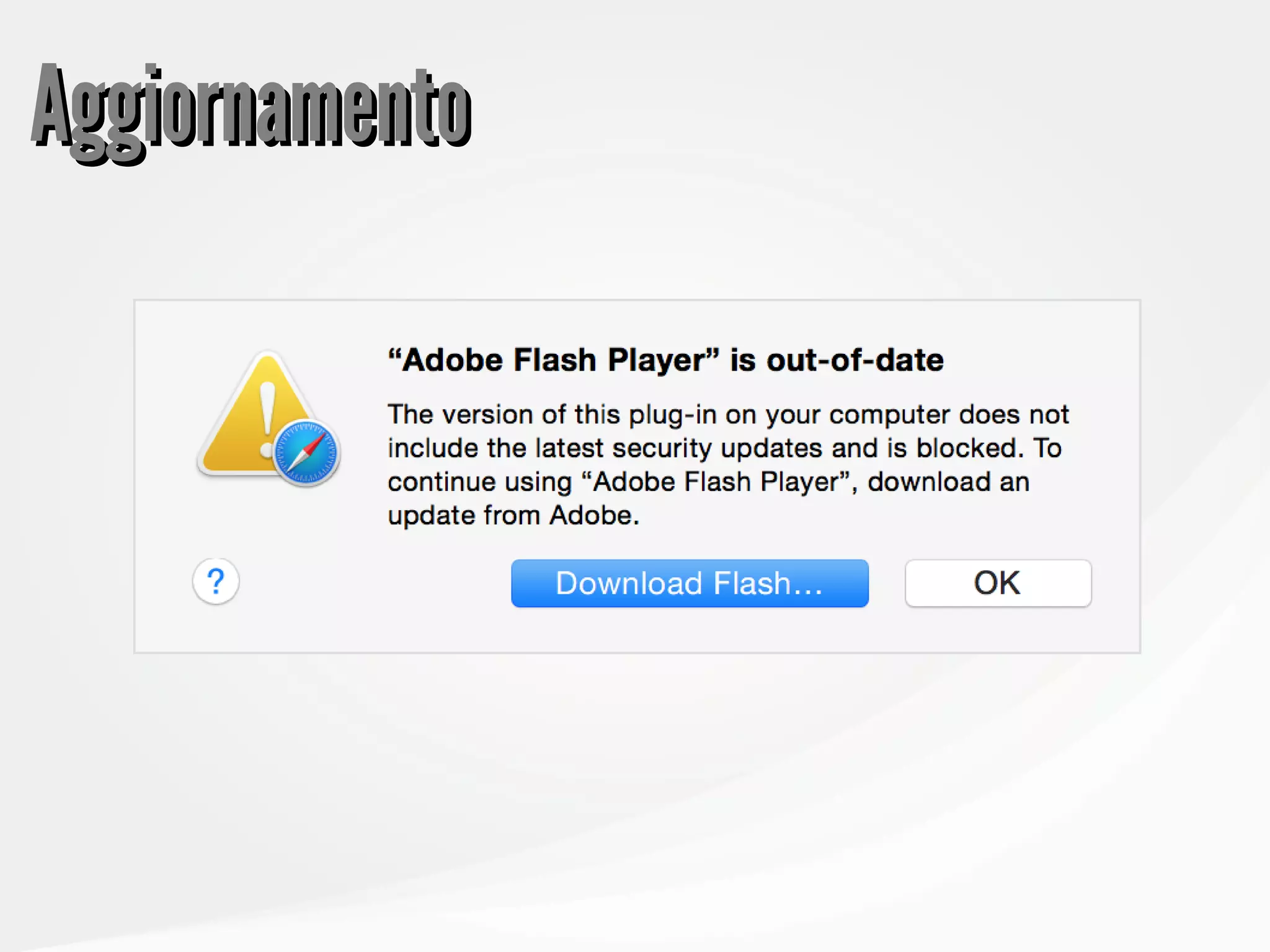
Task: Click the word "Player" in the bold heading
Action: 657,360
